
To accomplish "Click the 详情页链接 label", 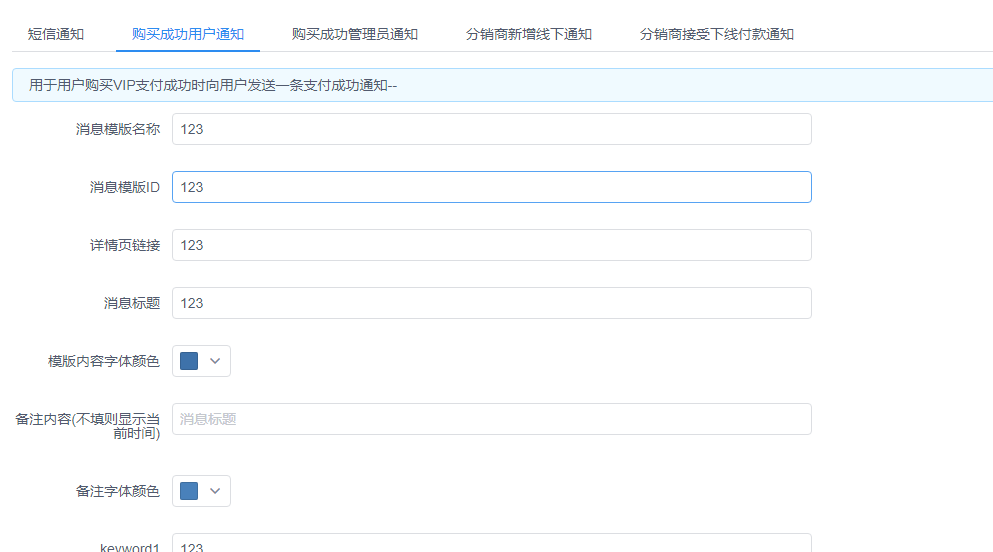I will (x=125, y=245).
